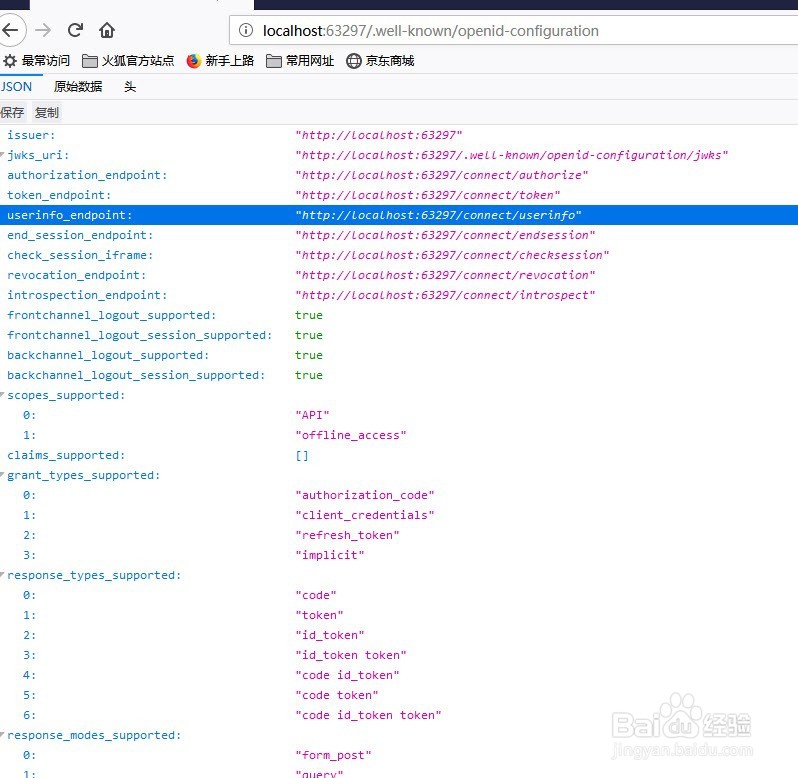Select the end_session_endpoint key
The image size is (798, 778).
click(x=80, y=235)
